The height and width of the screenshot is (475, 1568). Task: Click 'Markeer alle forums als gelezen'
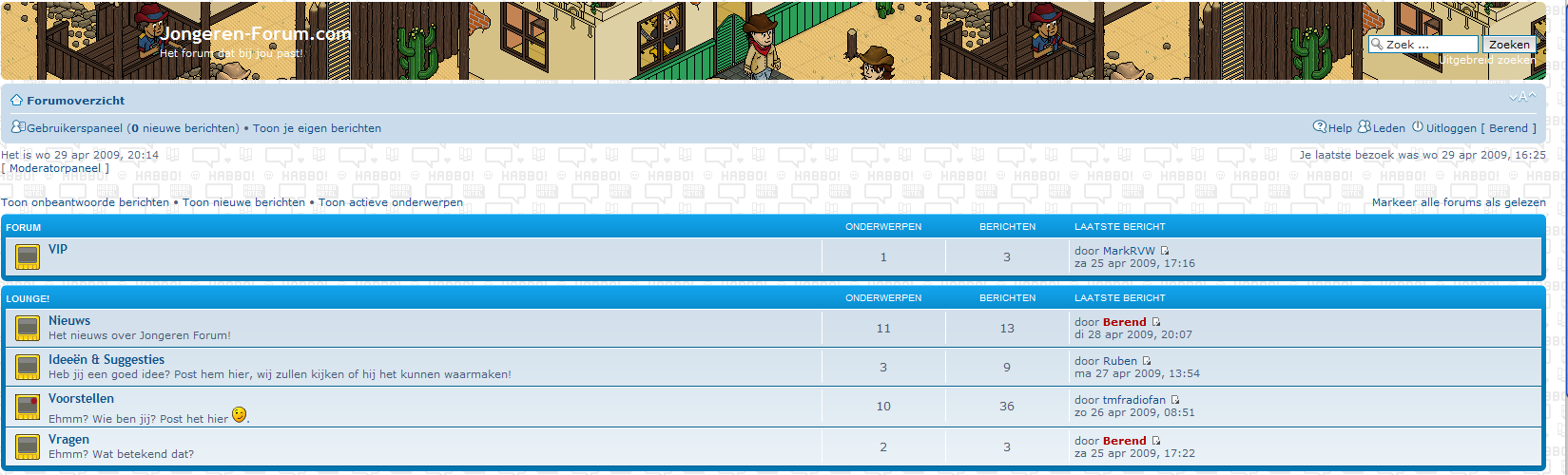click(x=1459, y=202)
